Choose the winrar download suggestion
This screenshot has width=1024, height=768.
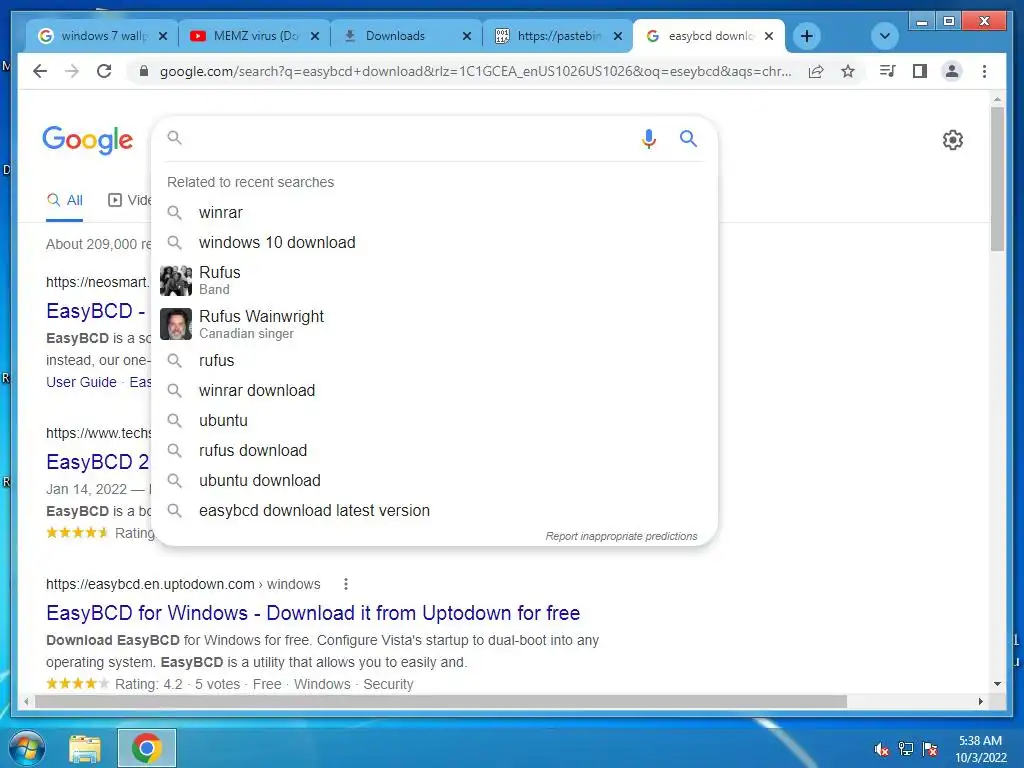pos(434,391)
